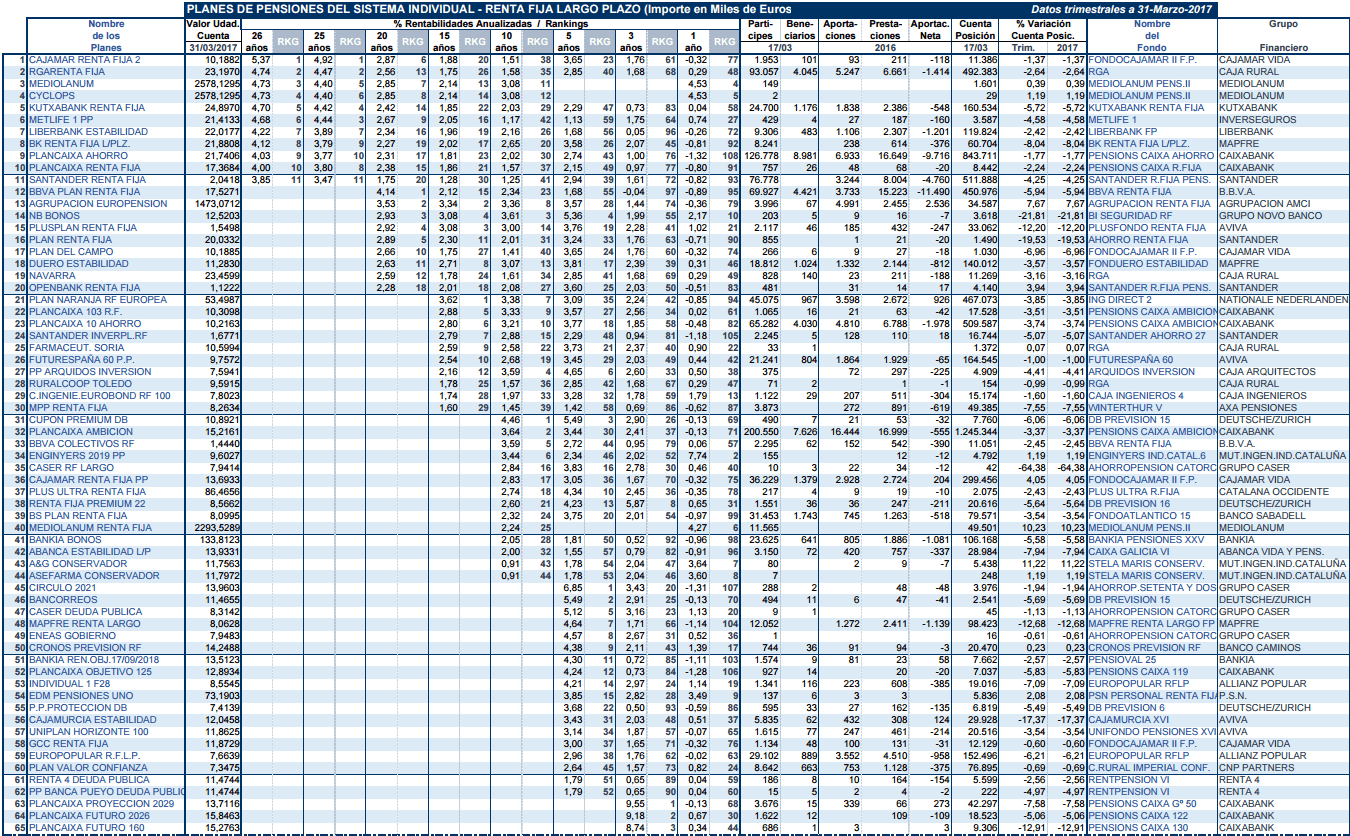This screenshot has height=836, width=1350.
Task: Click the '% Rentabilidades Anualizadas / Rankings' header
Action: pos(489,23)
